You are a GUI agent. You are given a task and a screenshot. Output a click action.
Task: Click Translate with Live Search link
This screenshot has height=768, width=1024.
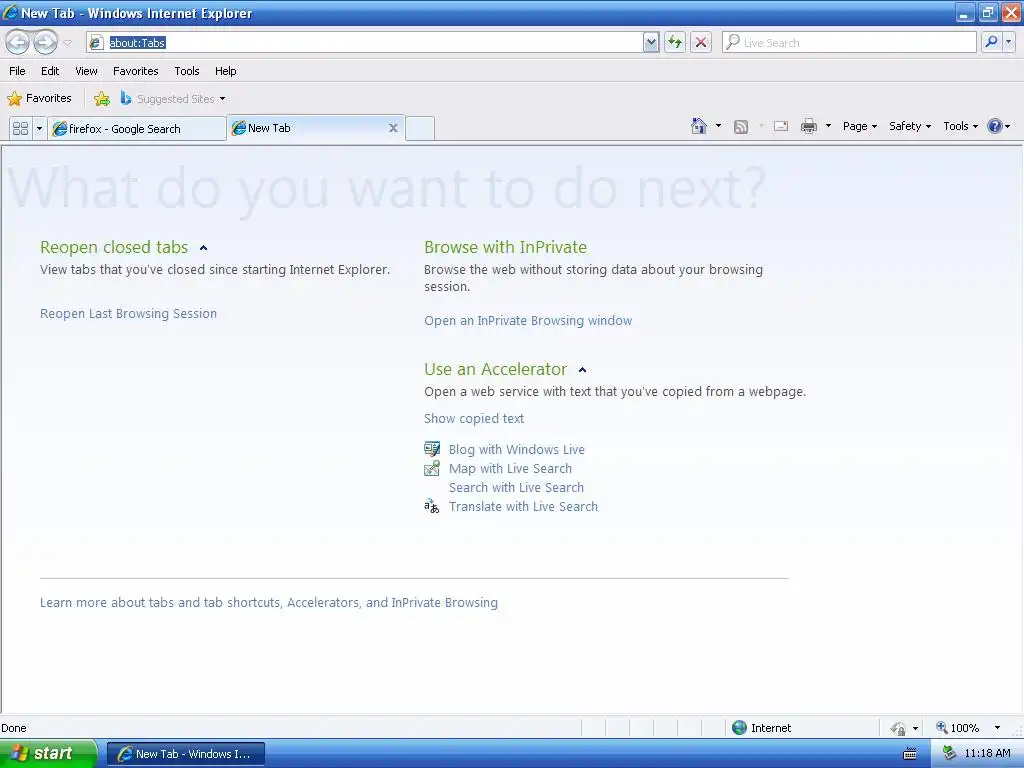[523, 506]
